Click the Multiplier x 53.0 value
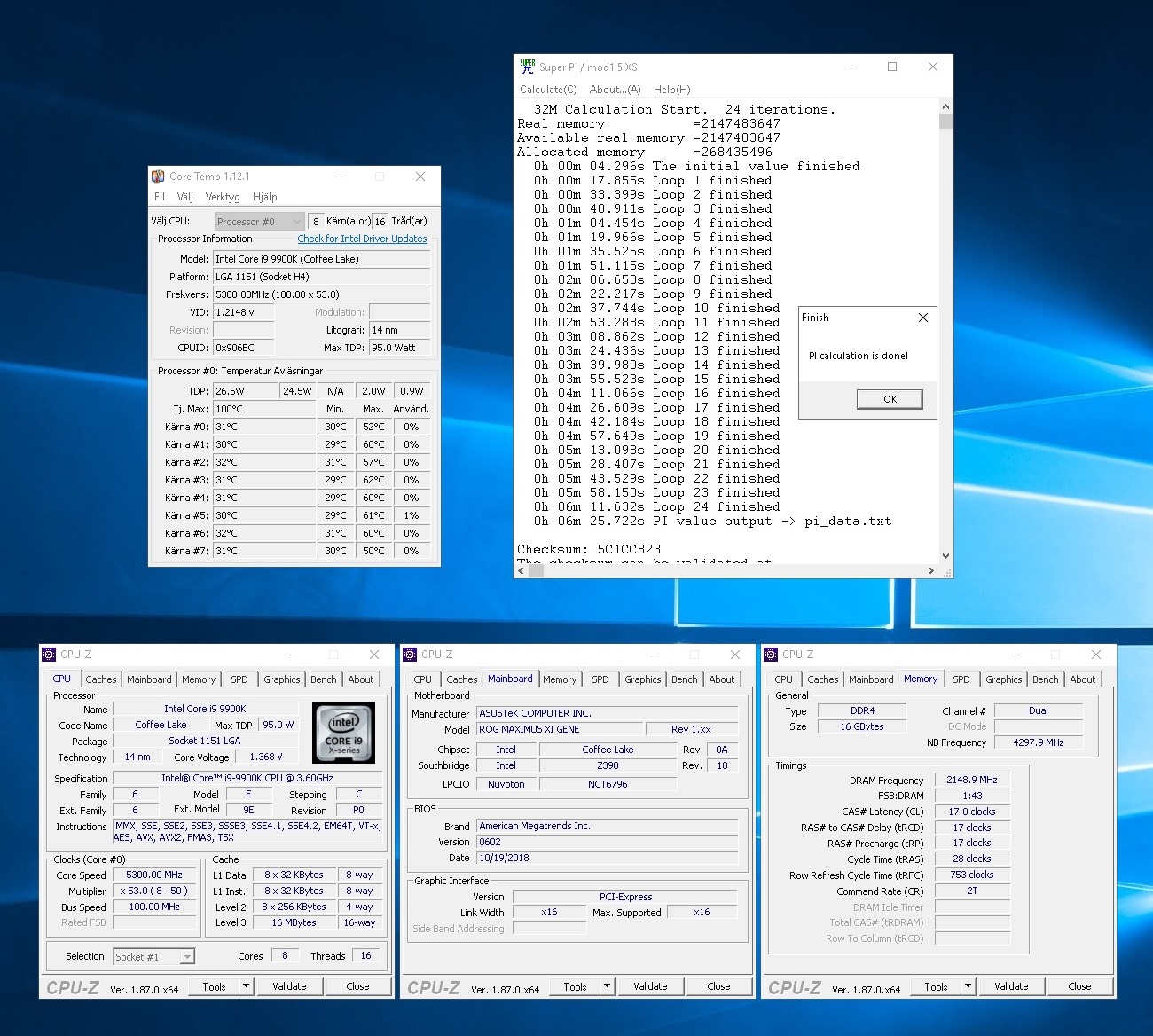The width and height of the screenshot is (1153, 1036). (x=154, y=891)
